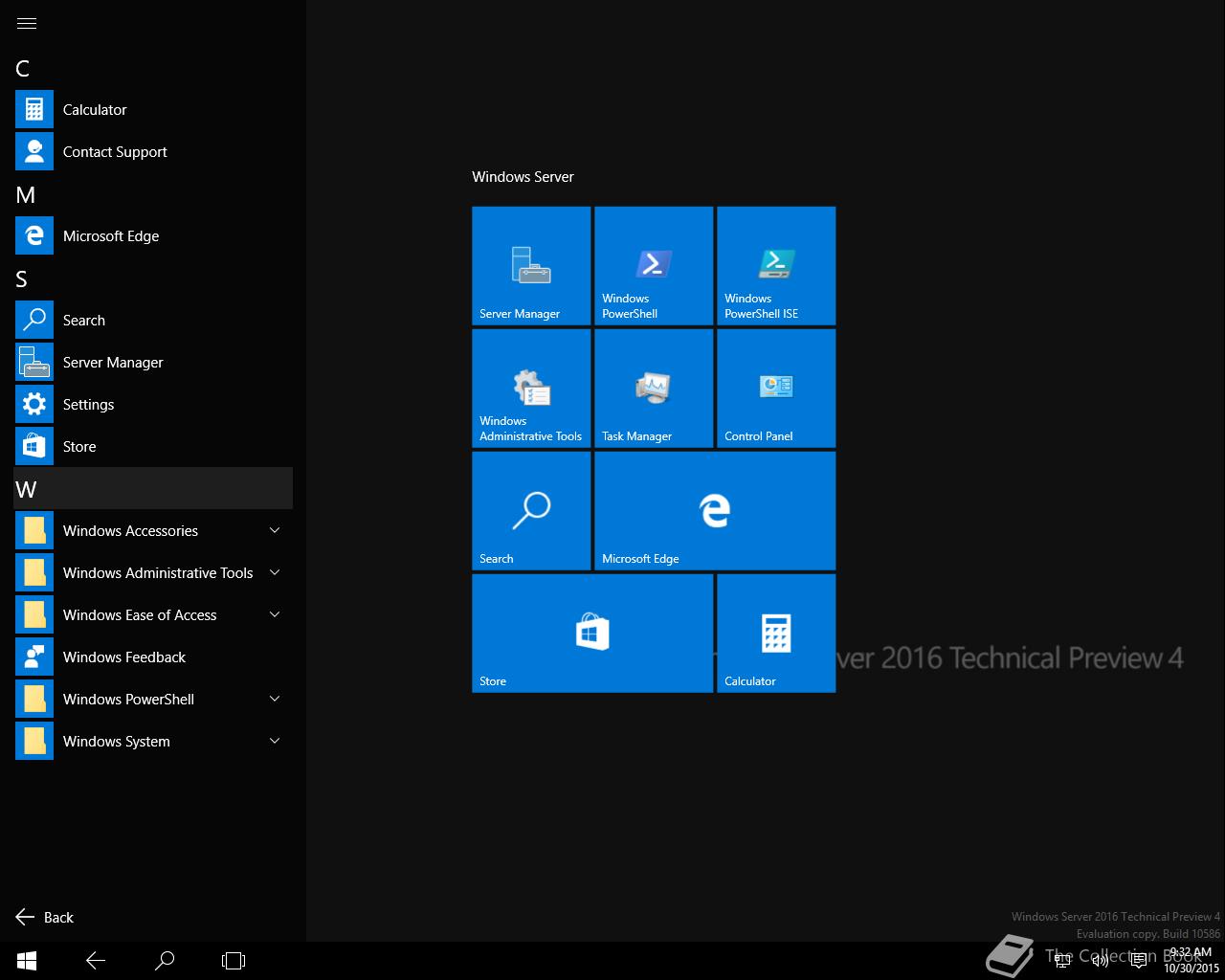Open the Action Center notification icon
The width and height of the screenshot is (1225, 980).
coord(1139,961)
